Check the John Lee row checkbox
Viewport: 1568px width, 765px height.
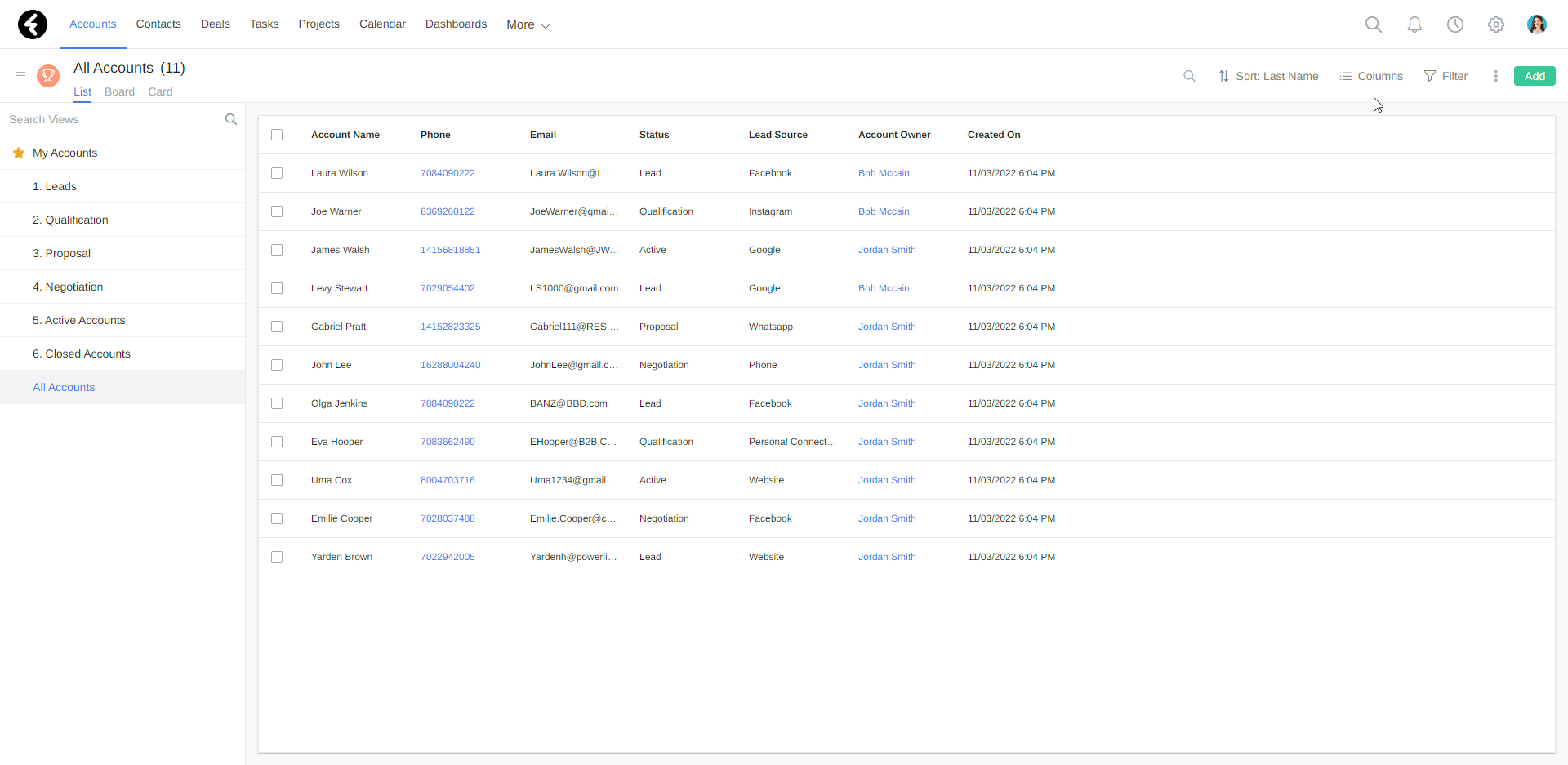[x=277, y=365]
